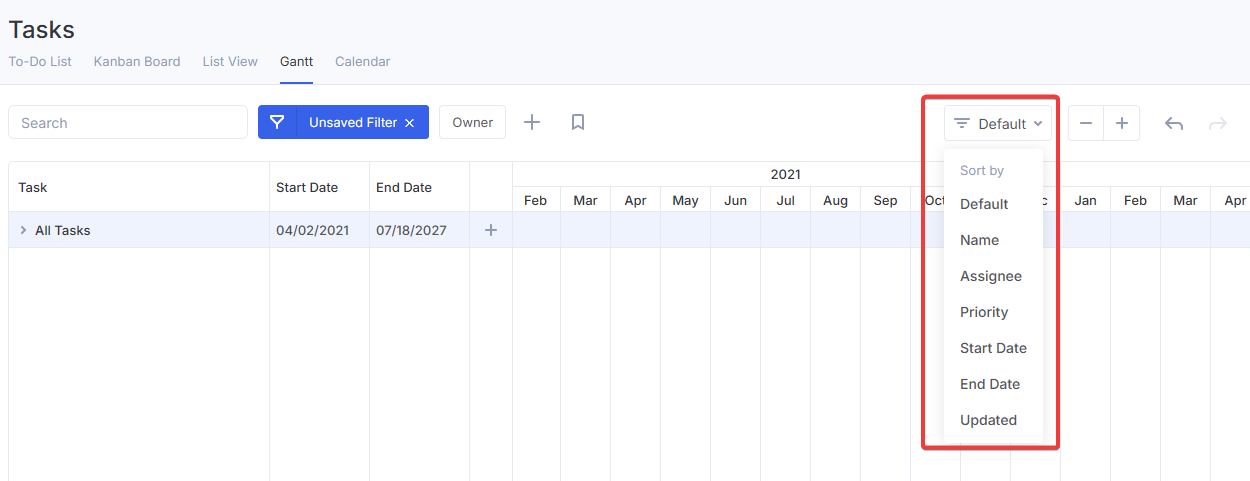This screenshot has width=1250, height=481.
Task: Click the Owner filter button
Action: 472,122
